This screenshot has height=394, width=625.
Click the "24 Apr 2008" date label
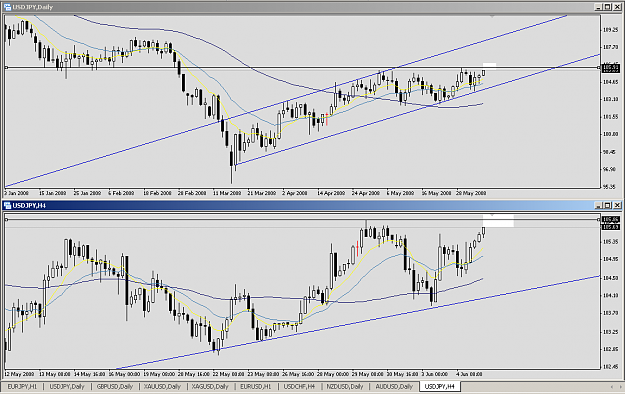tap(366, 193)
